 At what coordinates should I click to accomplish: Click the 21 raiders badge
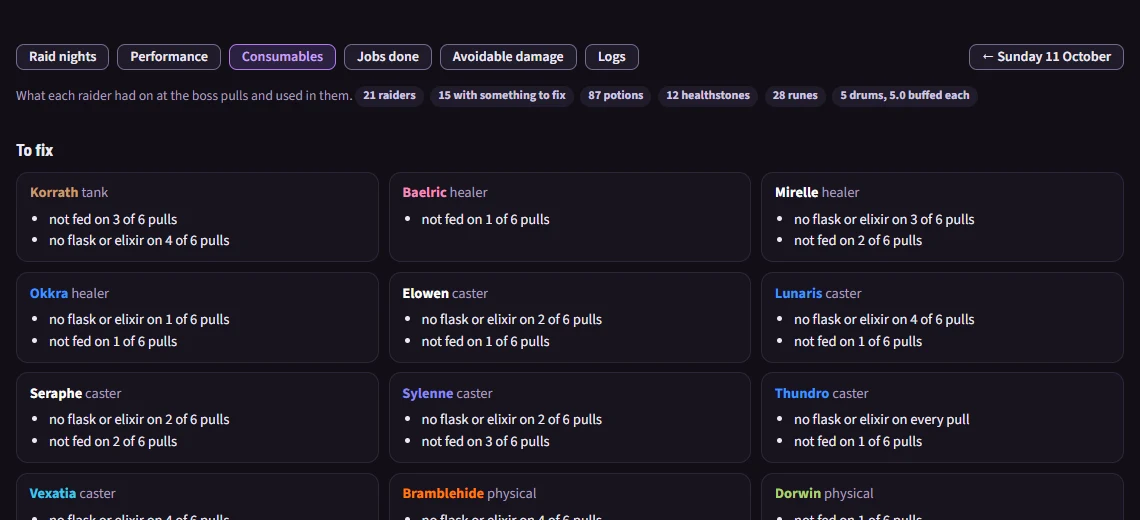(389, 95)
